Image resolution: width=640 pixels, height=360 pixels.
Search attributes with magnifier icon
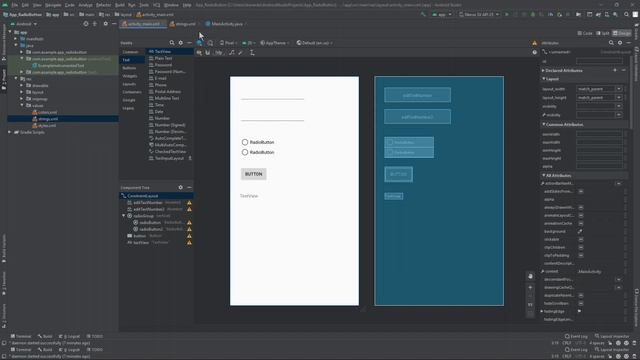point(611,43)
